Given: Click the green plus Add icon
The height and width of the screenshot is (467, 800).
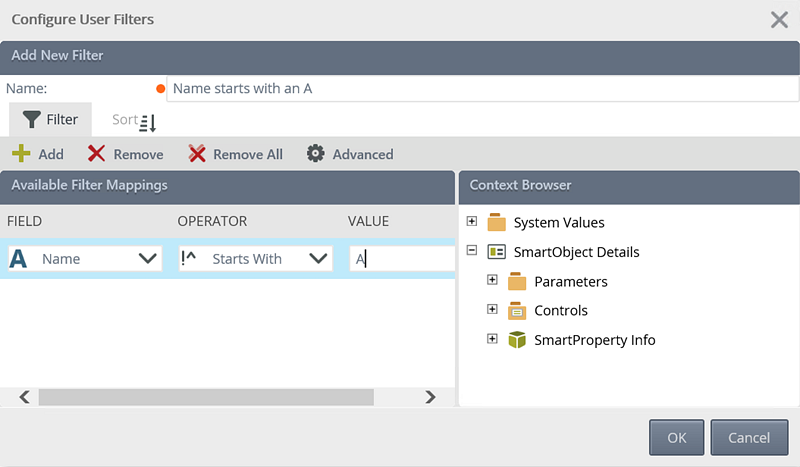Looking at the screenshot, I should coord(21,154).
